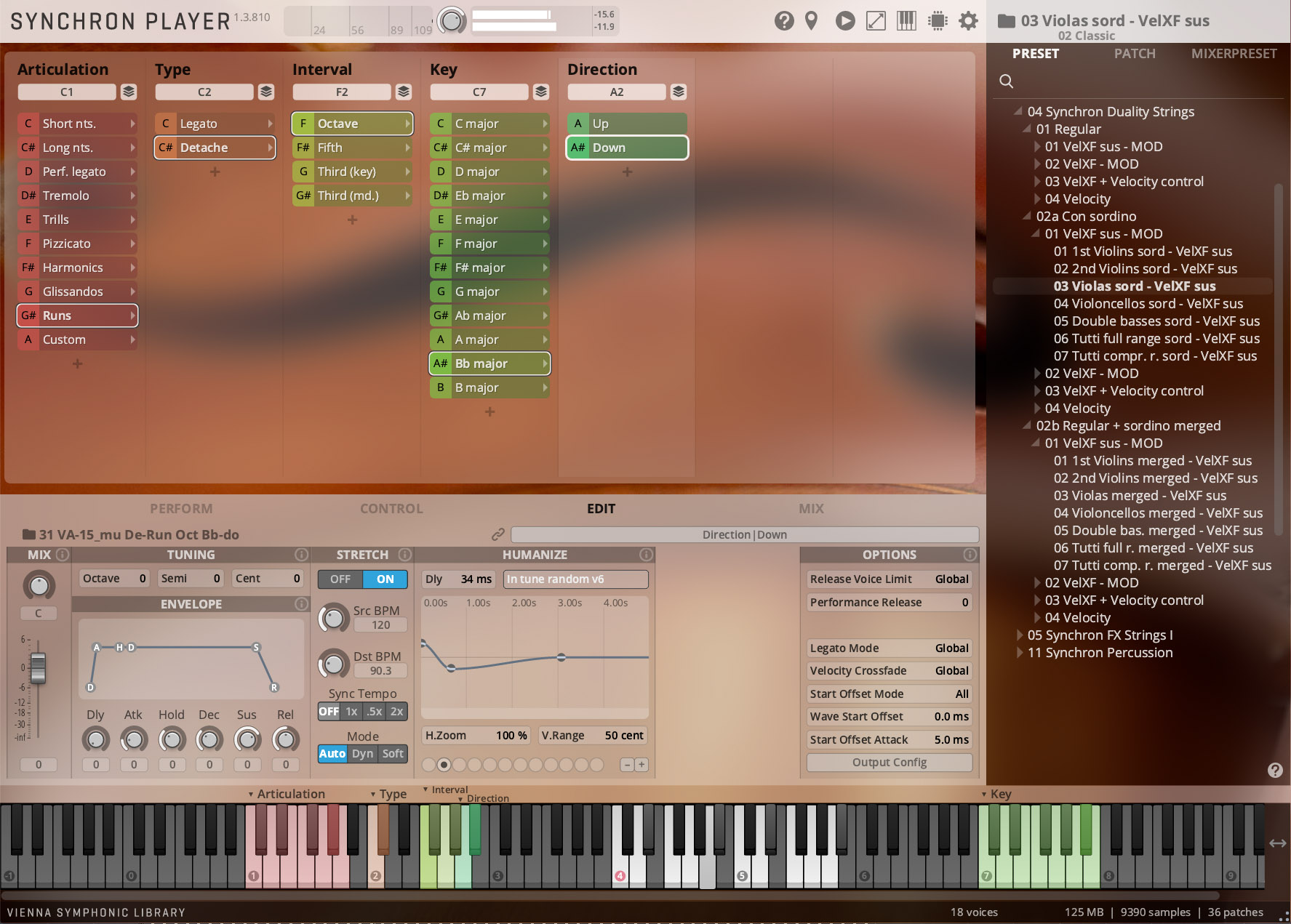Click the master volume knob in header
1291x924 pixels.
point(452,20)
